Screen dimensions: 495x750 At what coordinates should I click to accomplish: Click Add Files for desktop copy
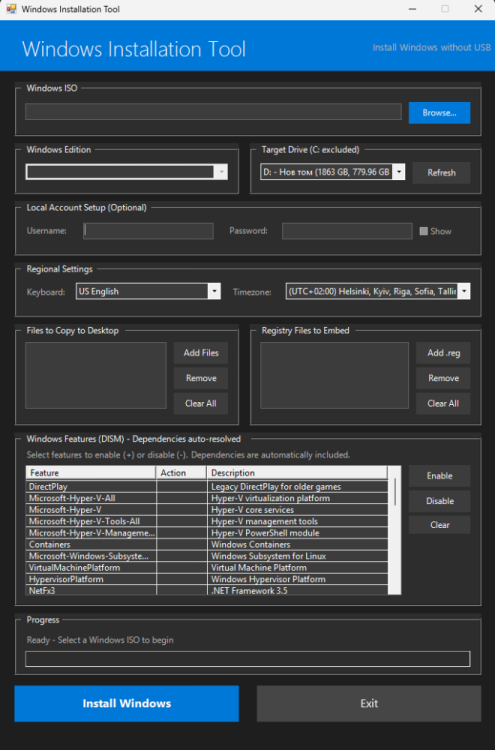(201, 353)
